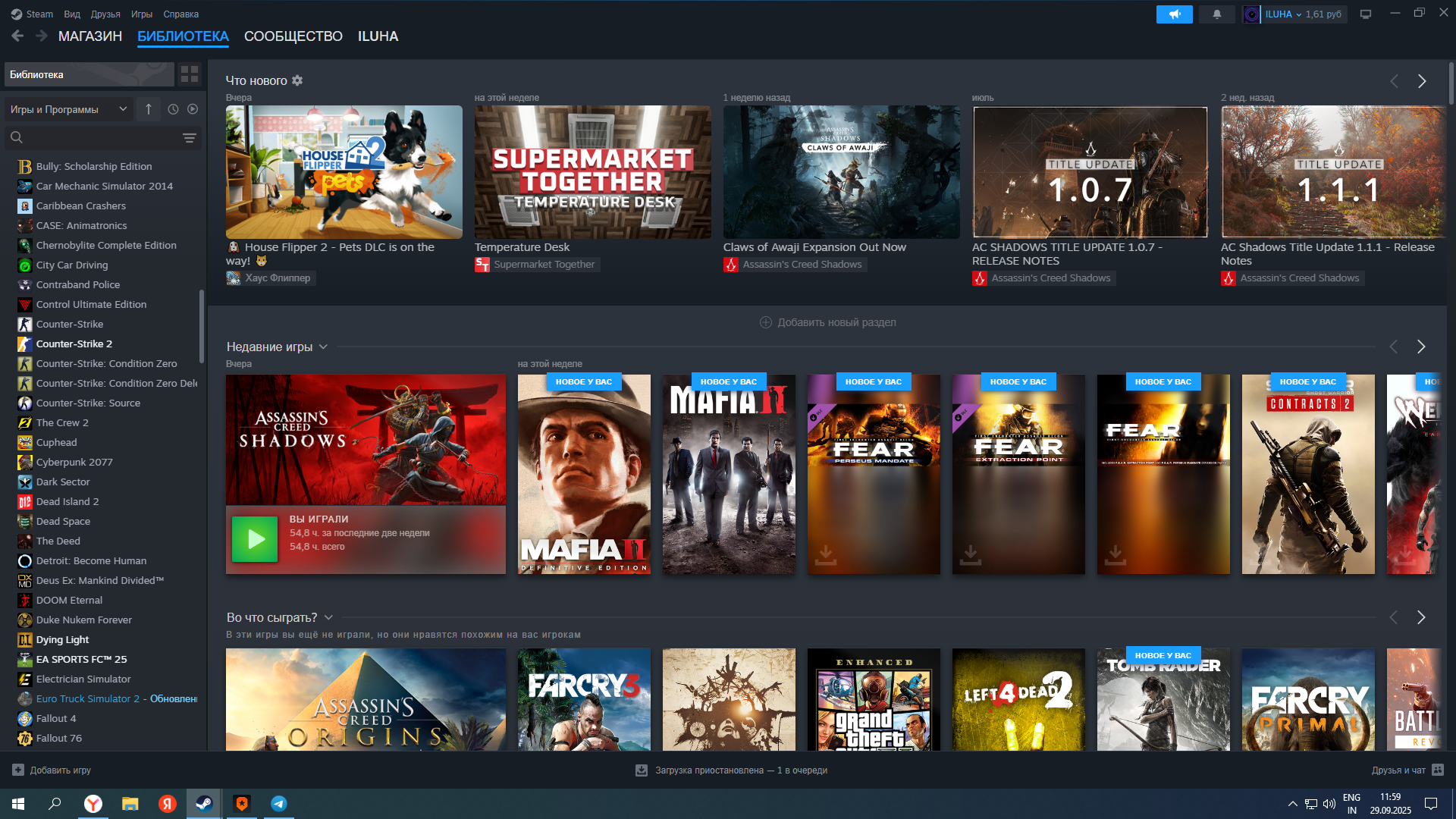The width and height of the screenshot is (1456, 819).
Task: Open the volume speaker tray icon
Action: point(1329,804)
